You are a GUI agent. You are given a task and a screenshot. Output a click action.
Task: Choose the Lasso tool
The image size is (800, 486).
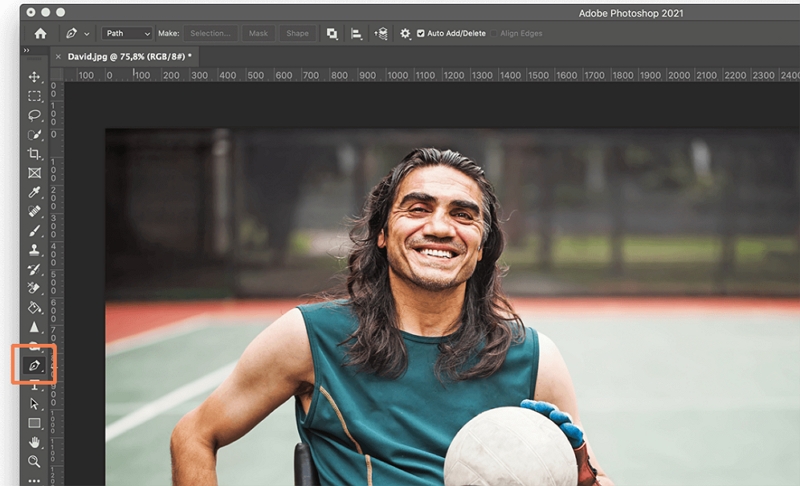tap(35, 115)
